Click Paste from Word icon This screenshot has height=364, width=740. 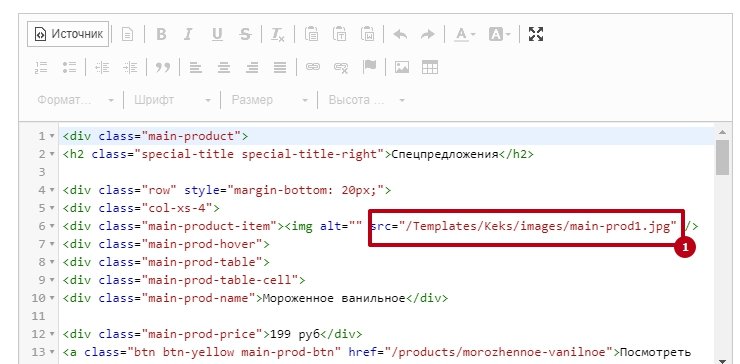(x=367, y=34)
